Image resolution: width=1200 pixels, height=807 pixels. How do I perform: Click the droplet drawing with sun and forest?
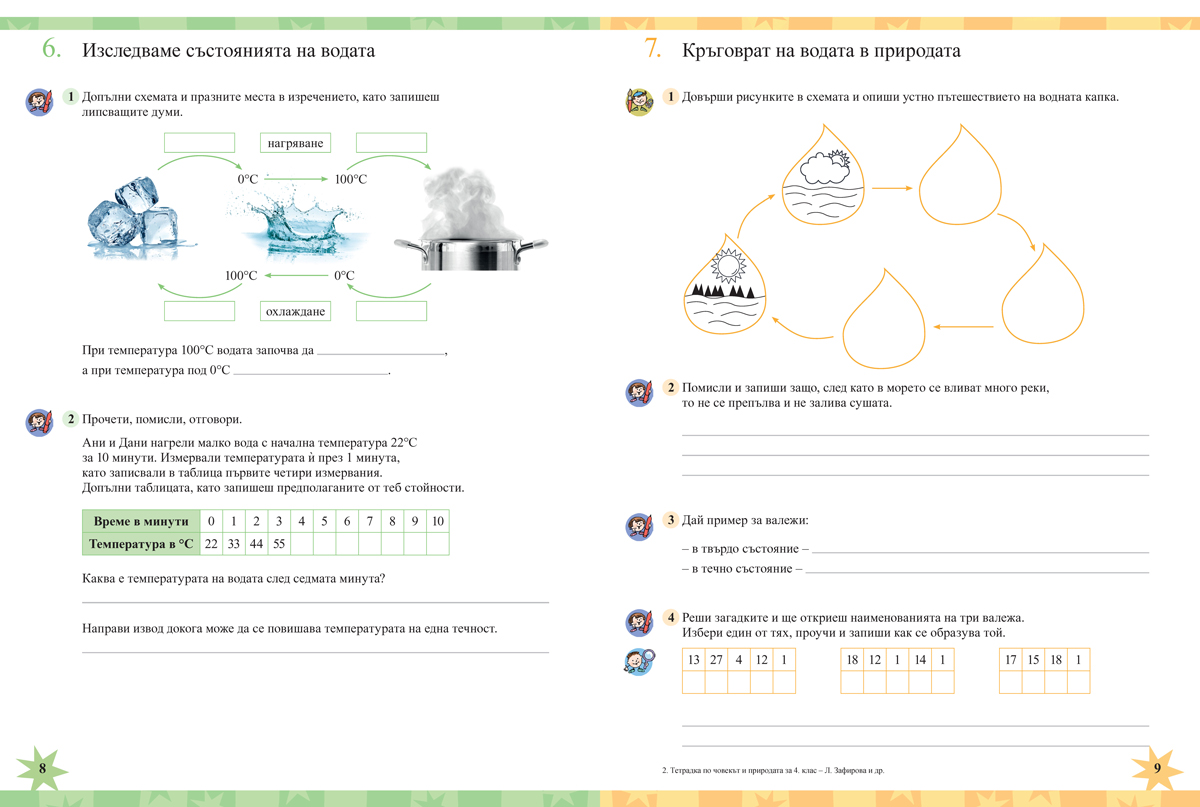click(725, 285)
